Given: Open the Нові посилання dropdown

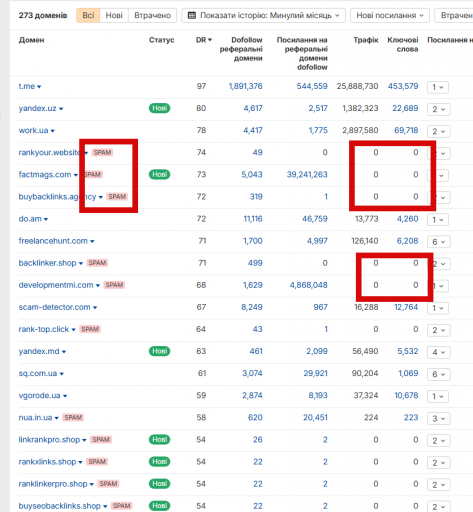Looking at the screenshot, I should [390, 15].
